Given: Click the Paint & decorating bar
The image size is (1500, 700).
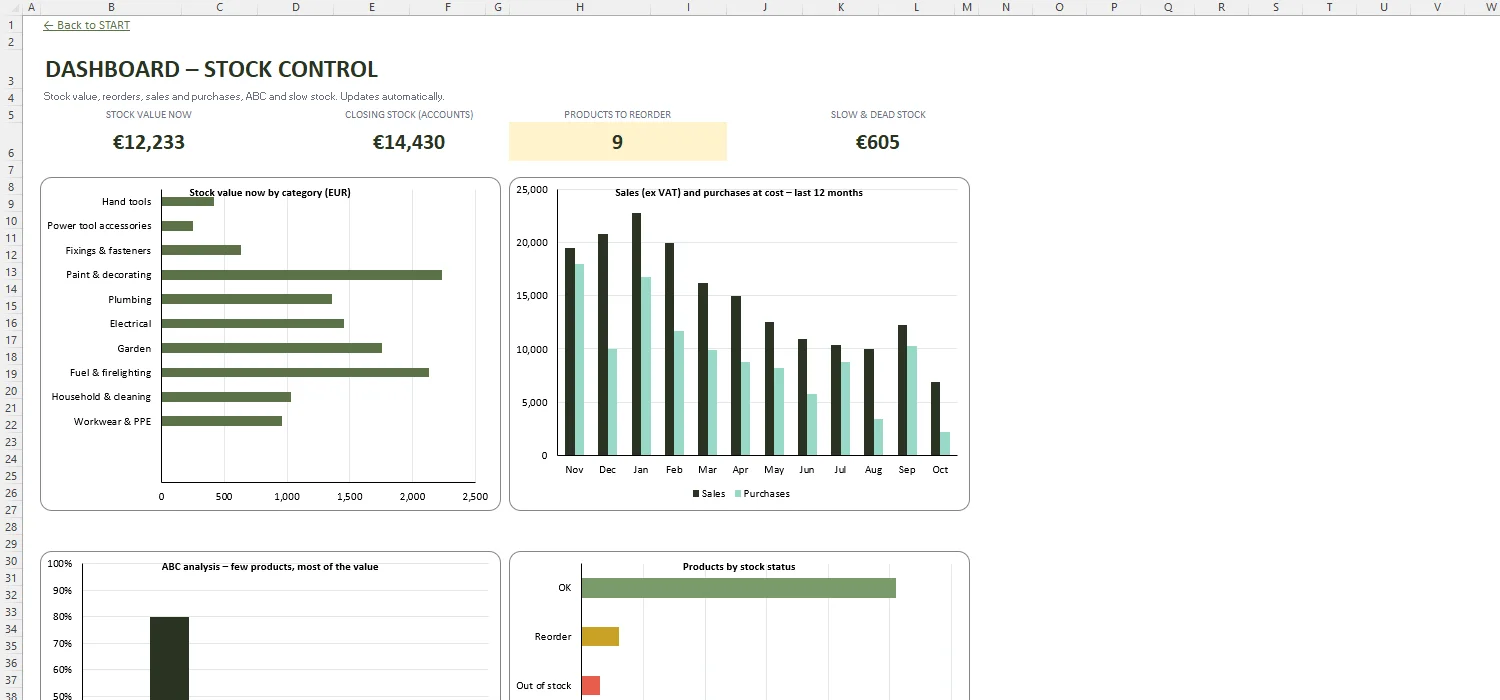Looking at the screenshot, I should click(x=301, y=275).
